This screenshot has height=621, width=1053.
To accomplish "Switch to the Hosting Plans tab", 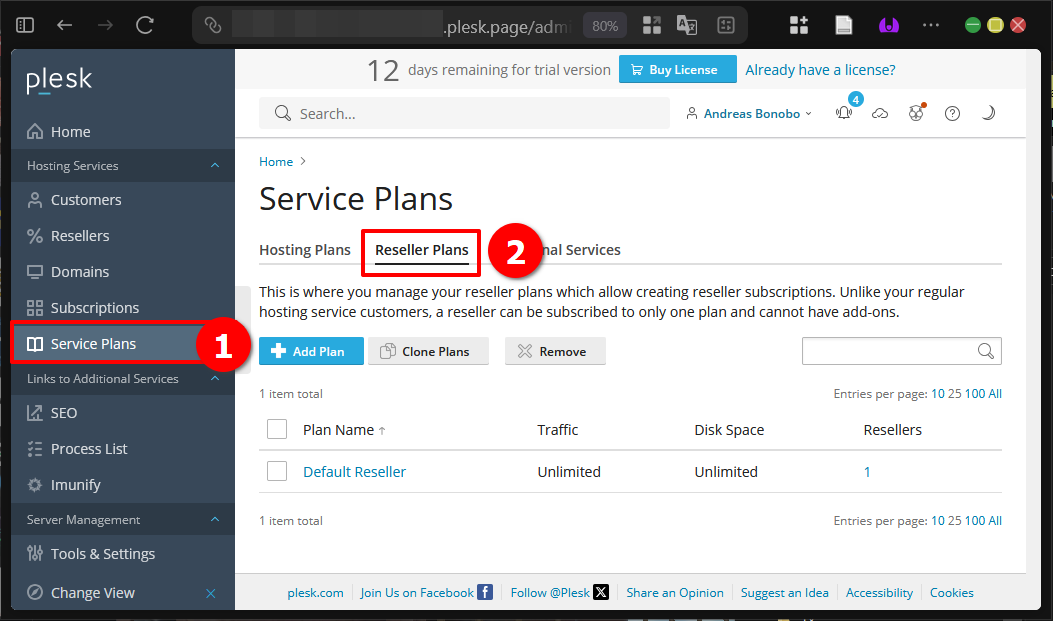I will pyautogui.click(x=305, y=249).
